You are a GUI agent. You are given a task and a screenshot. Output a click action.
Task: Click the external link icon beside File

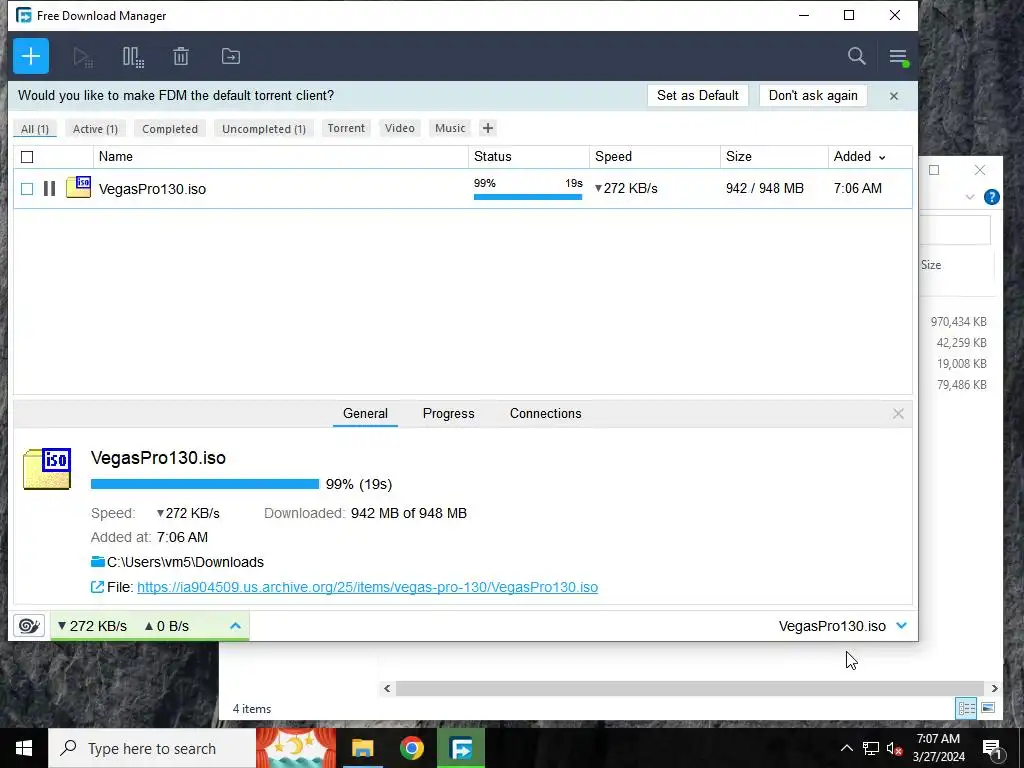[97, 586]
